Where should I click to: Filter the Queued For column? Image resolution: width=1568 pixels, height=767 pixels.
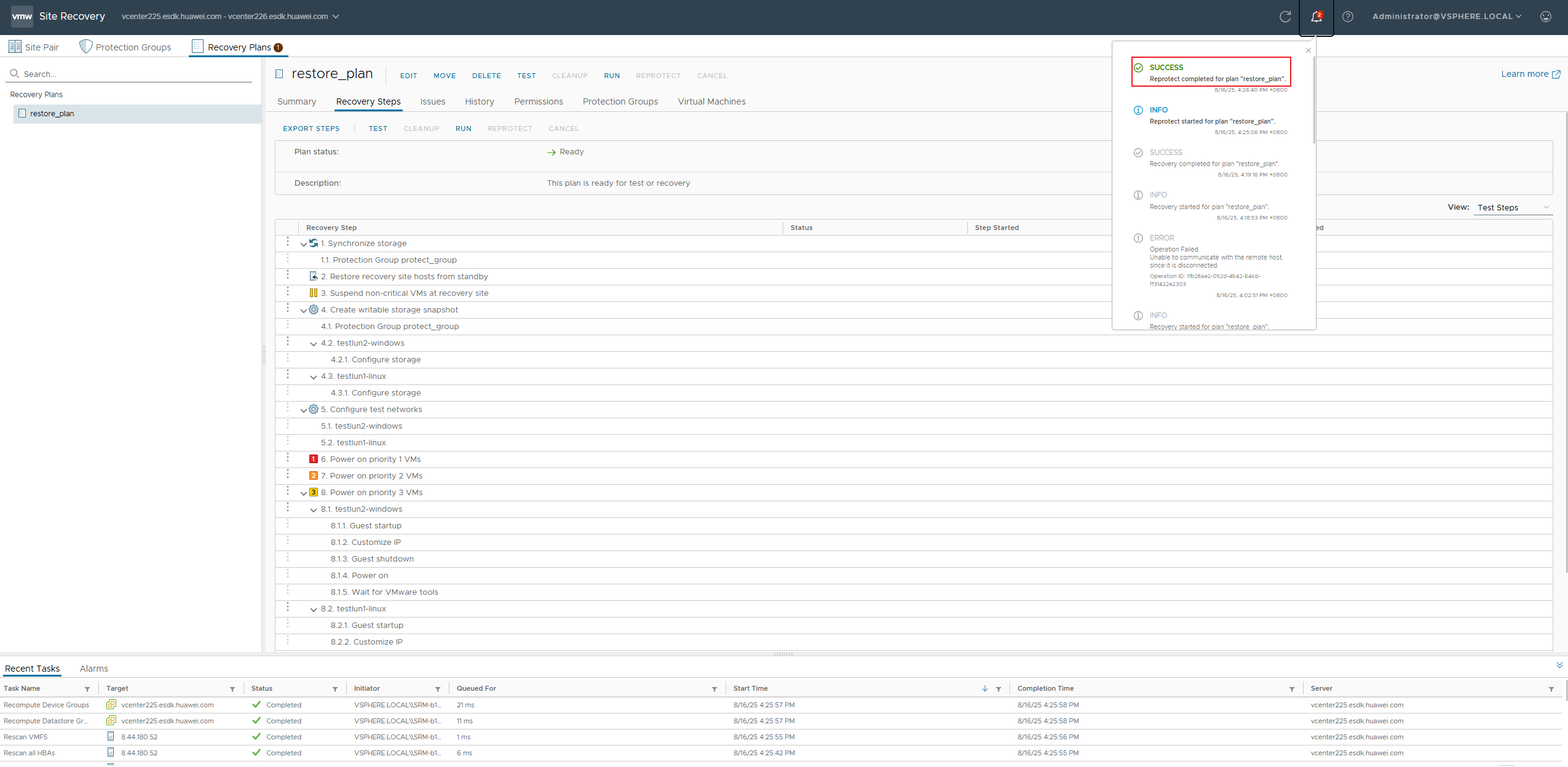tap(715, 689)
